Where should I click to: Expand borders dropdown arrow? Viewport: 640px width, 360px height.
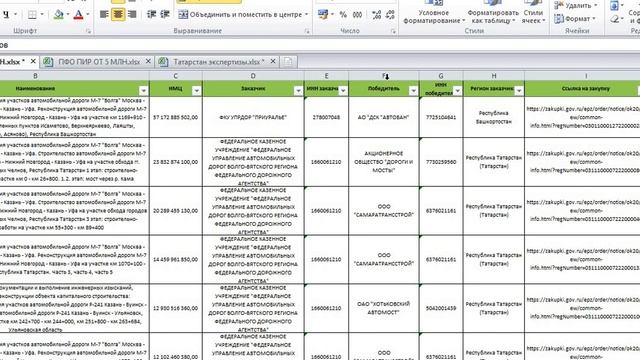[x=42, y=15]
